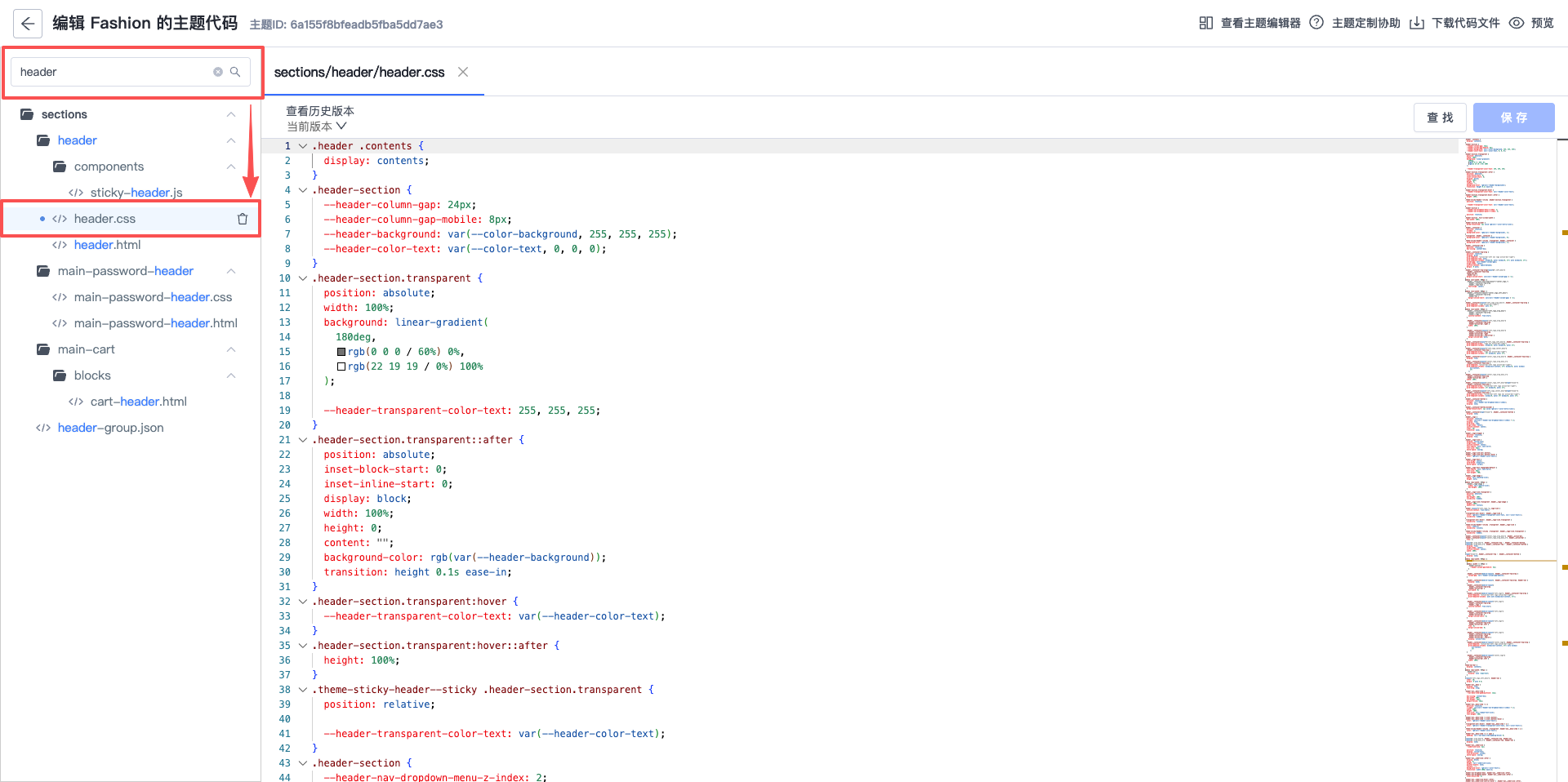Click the main-cart folder row
This screenshot has height=782, width=1568.
(x=131, y=349)
